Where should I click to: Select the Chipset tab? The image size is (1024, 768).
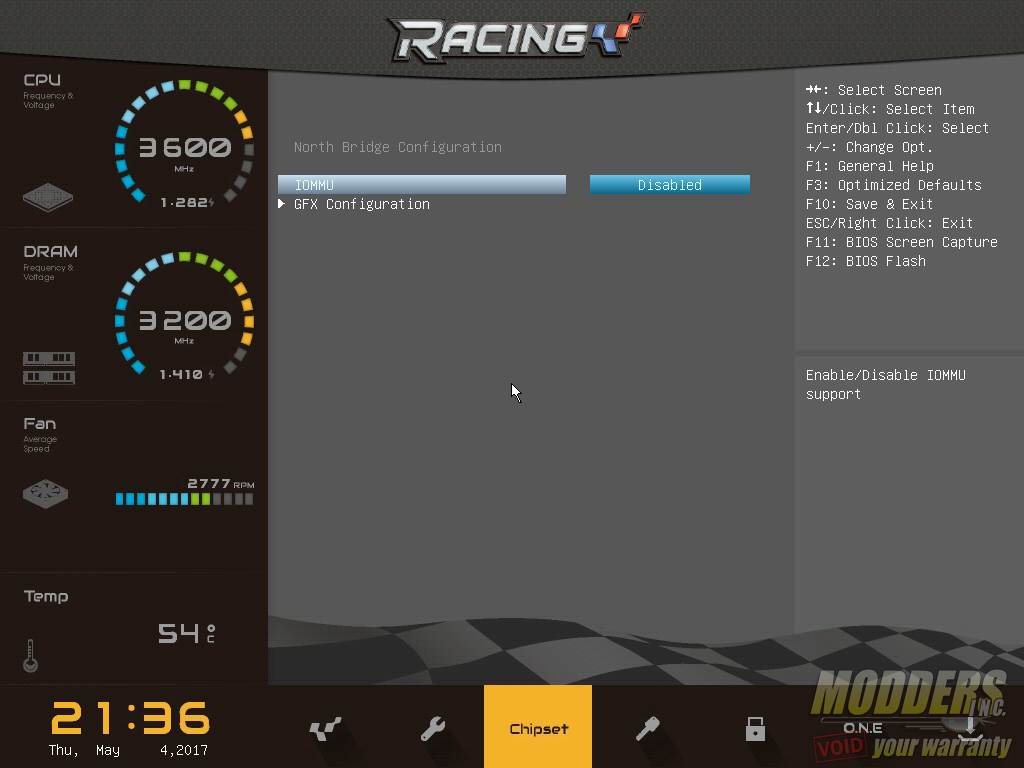[x=538, y=727]
